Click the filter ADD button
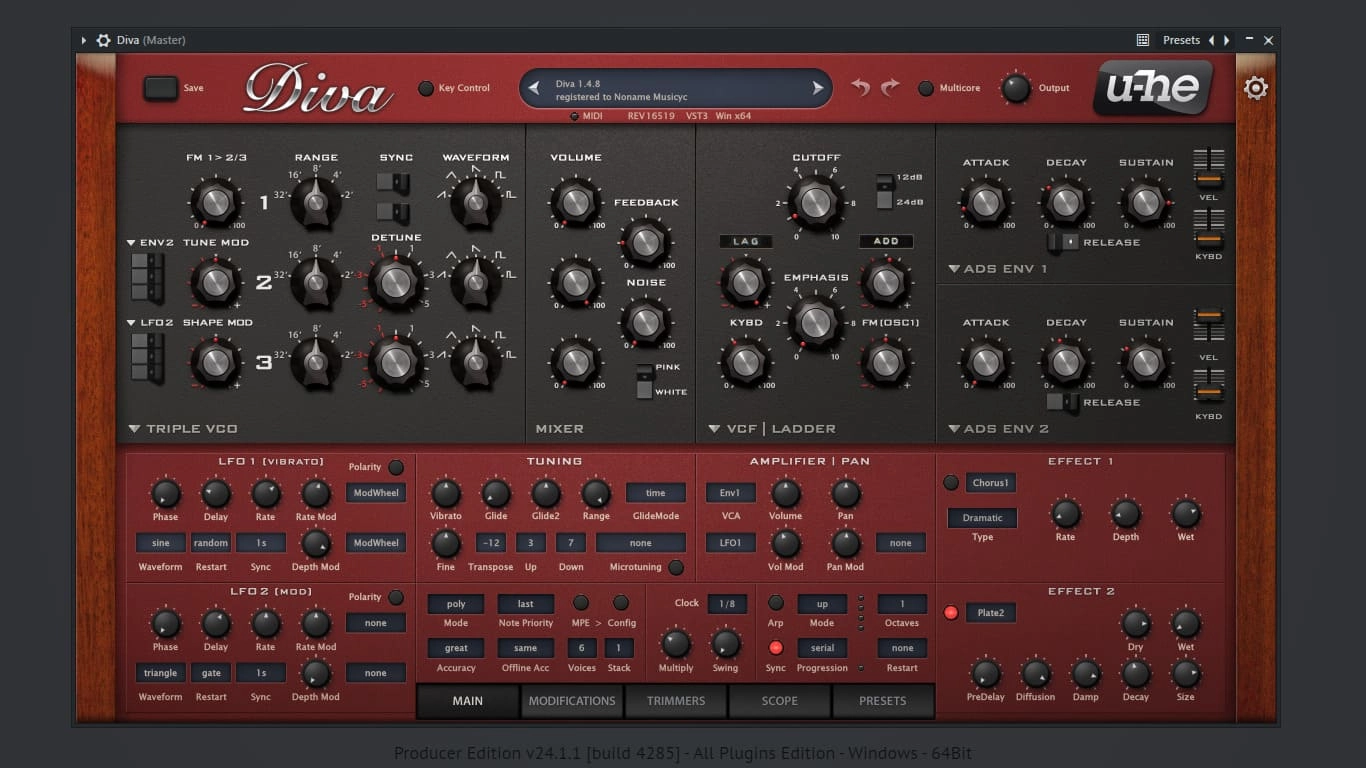Image resolution: width=1366 pixels, height=768 pixels. pos(886,241)
